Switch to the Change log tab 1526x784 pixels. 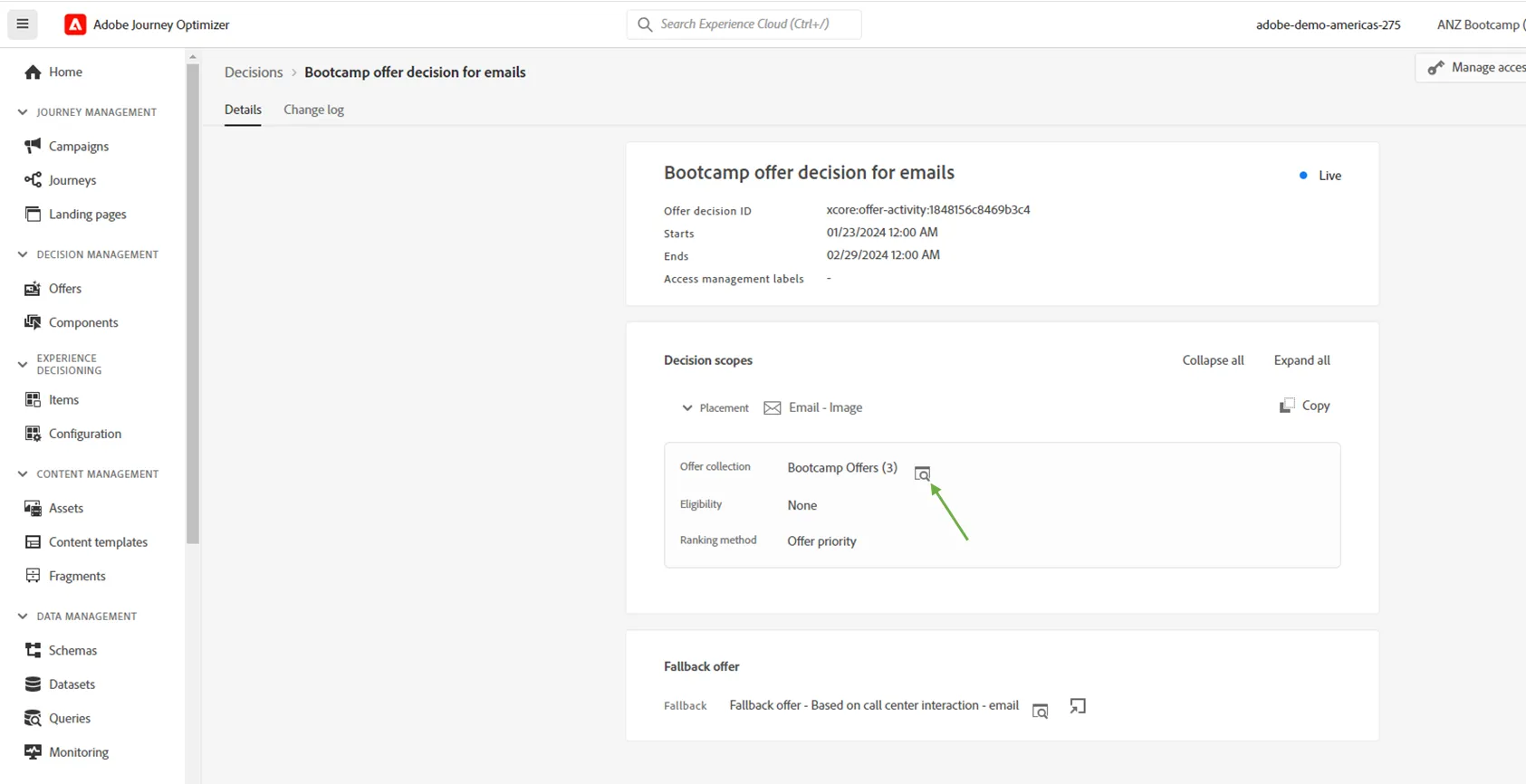click(313, 110)
